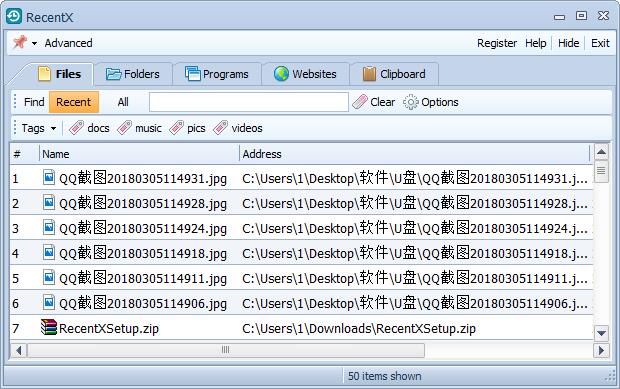The width and height of the screenshot is (620, 389).
Task: Switch to the Programs tab
Action: coord(217,74)
